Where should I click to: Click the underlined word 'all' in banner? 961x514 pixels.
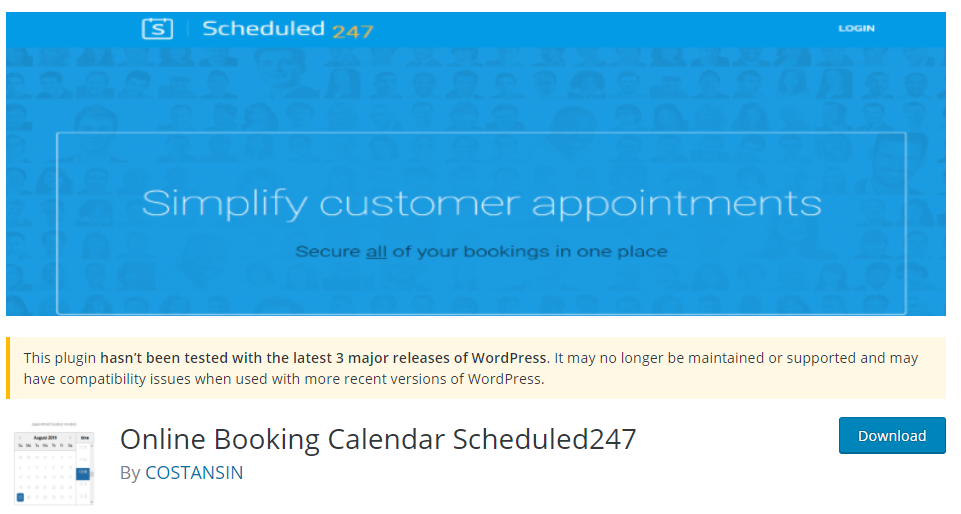[376, 252]
